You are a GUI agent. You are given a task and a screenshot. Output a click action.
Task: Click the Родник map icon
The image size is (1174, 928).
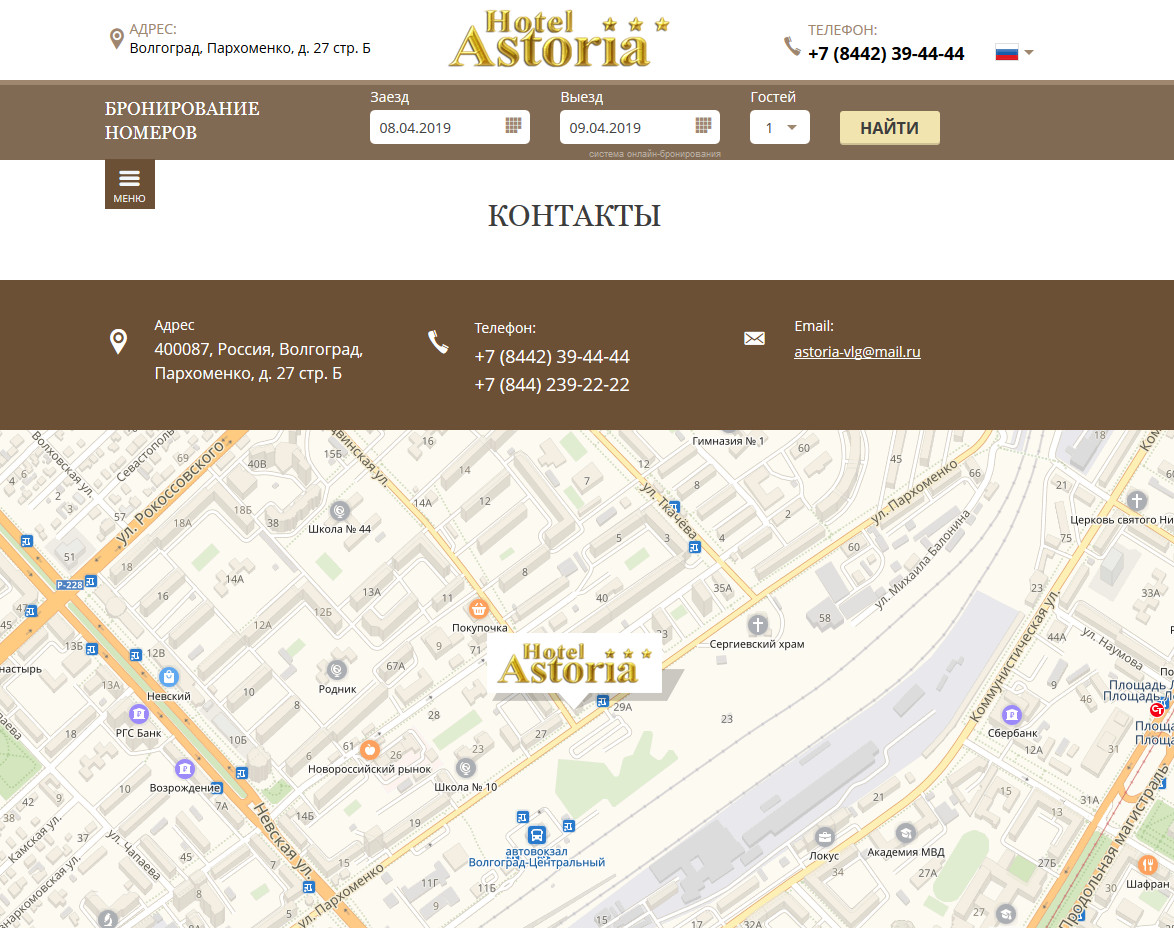[337, 670]
